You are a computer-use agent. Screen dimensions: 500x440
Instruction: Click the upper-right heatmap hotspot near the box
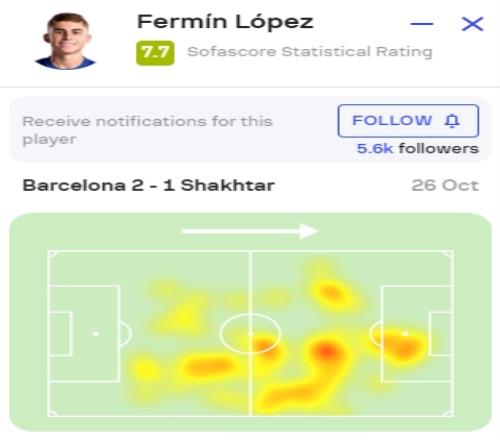point(331,293)
